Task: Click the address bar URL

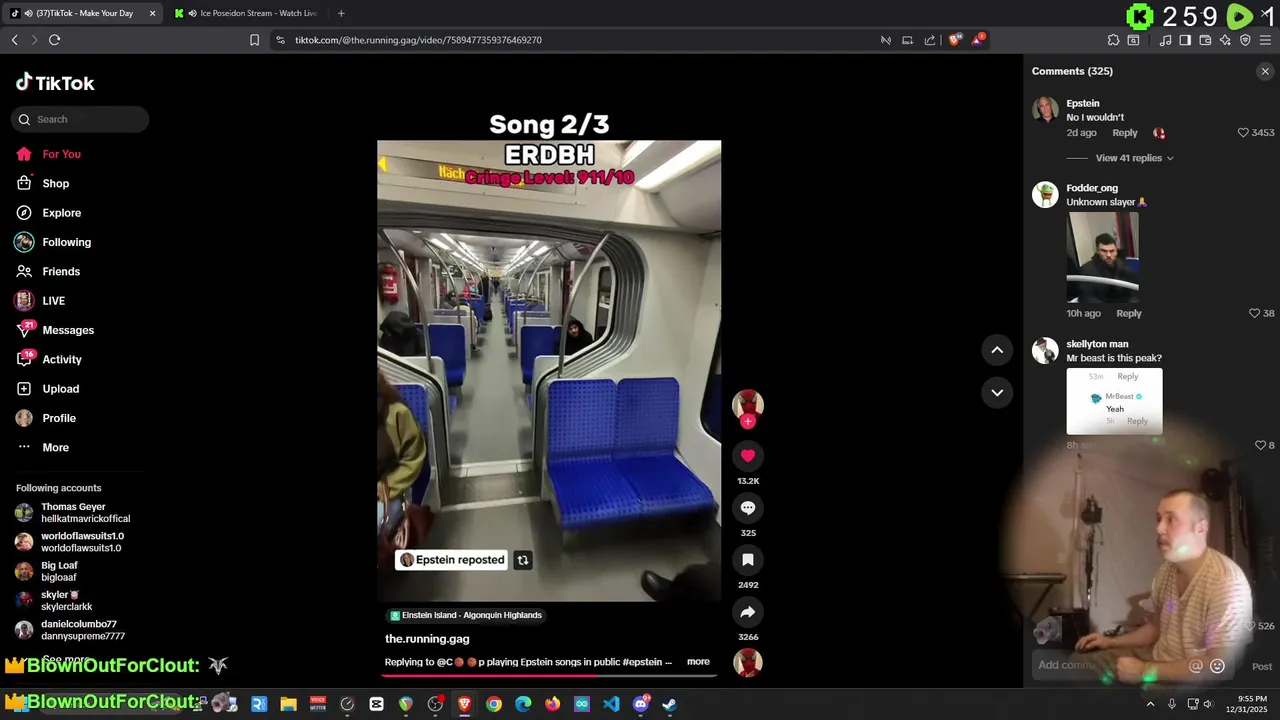Action: coord(418,40)
